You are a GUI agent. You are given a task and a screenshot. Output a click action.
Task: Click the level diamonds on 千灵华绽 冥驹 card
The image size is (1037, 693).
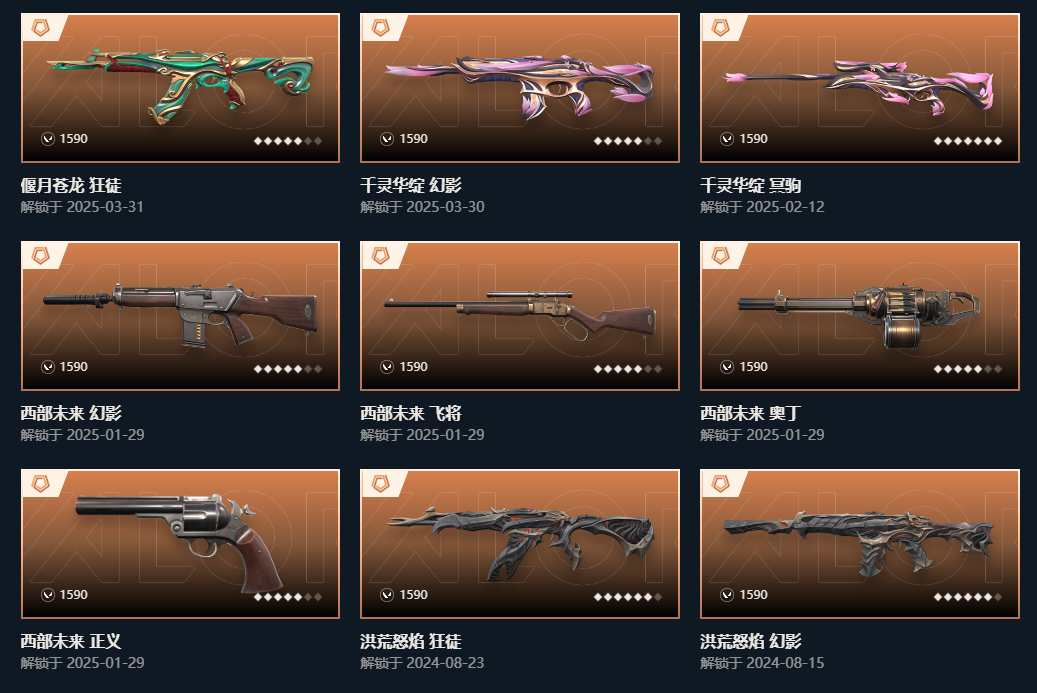[968, 141]
